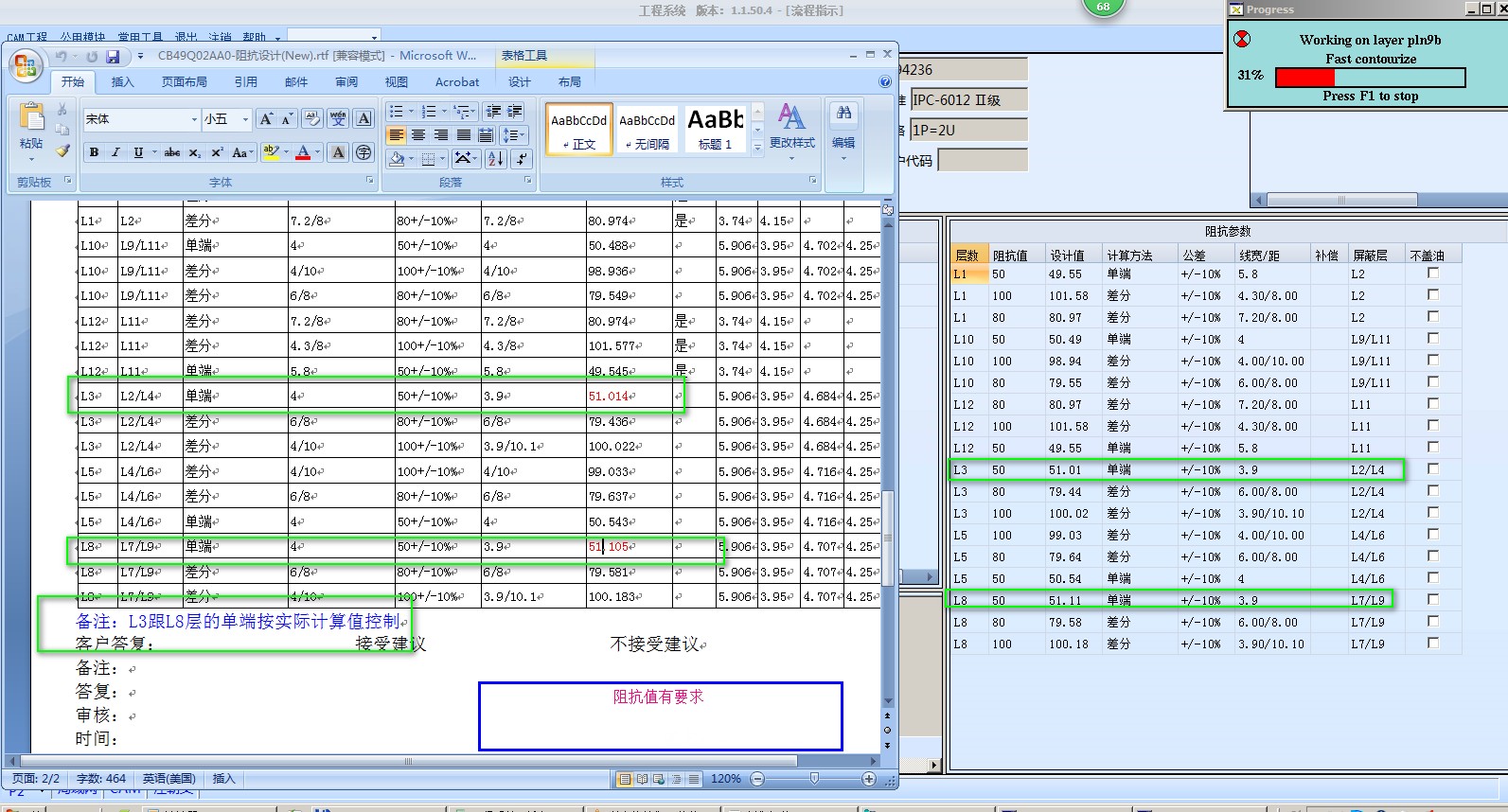Center the paragraph text
Screen dimensions: 1508x812
[x=418, y=135]
